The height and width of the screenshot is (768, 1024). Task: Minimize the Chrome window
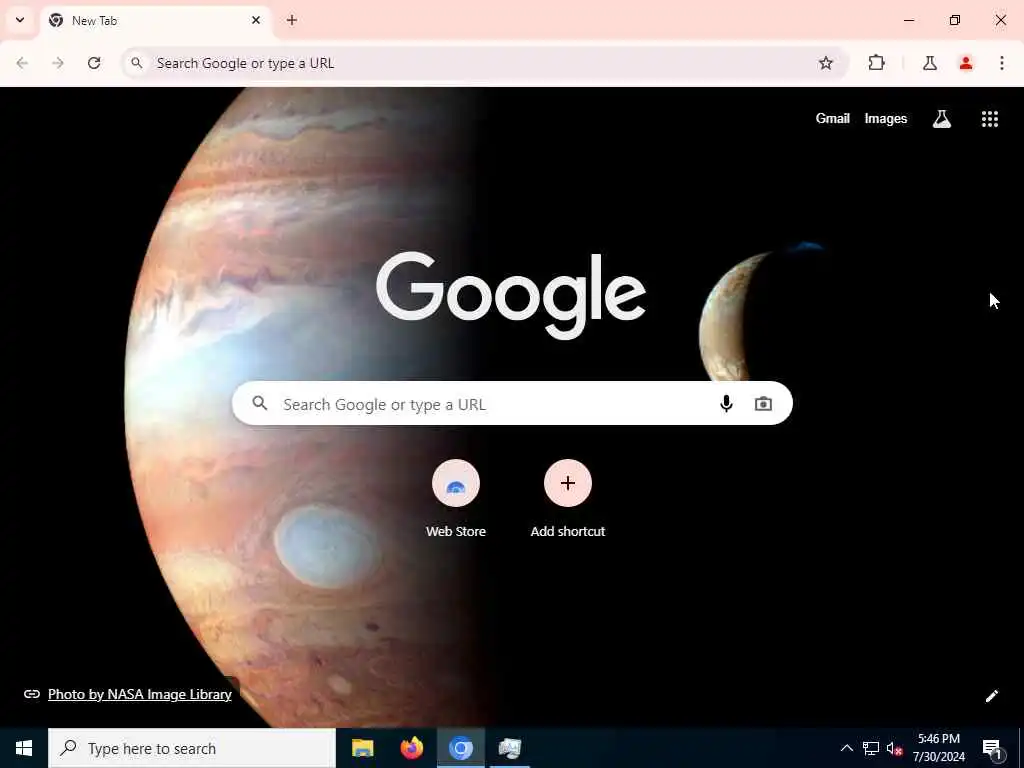point(909,20)
